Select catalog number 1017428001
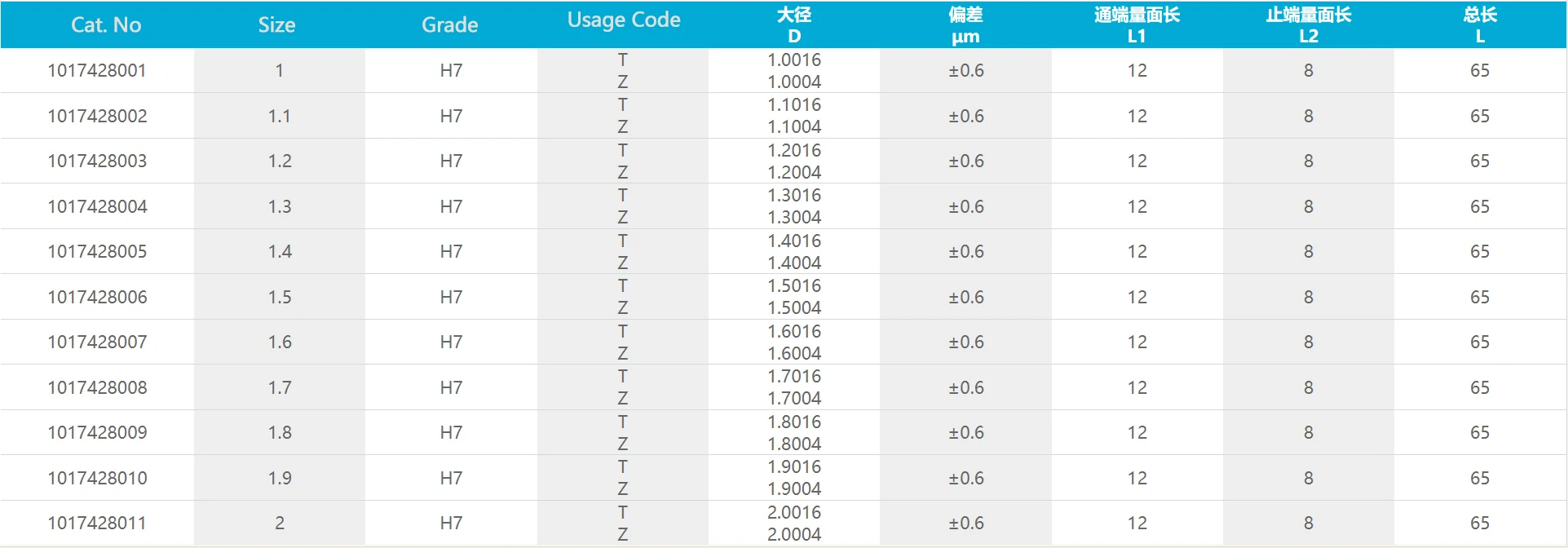 (x=97, y=71)
